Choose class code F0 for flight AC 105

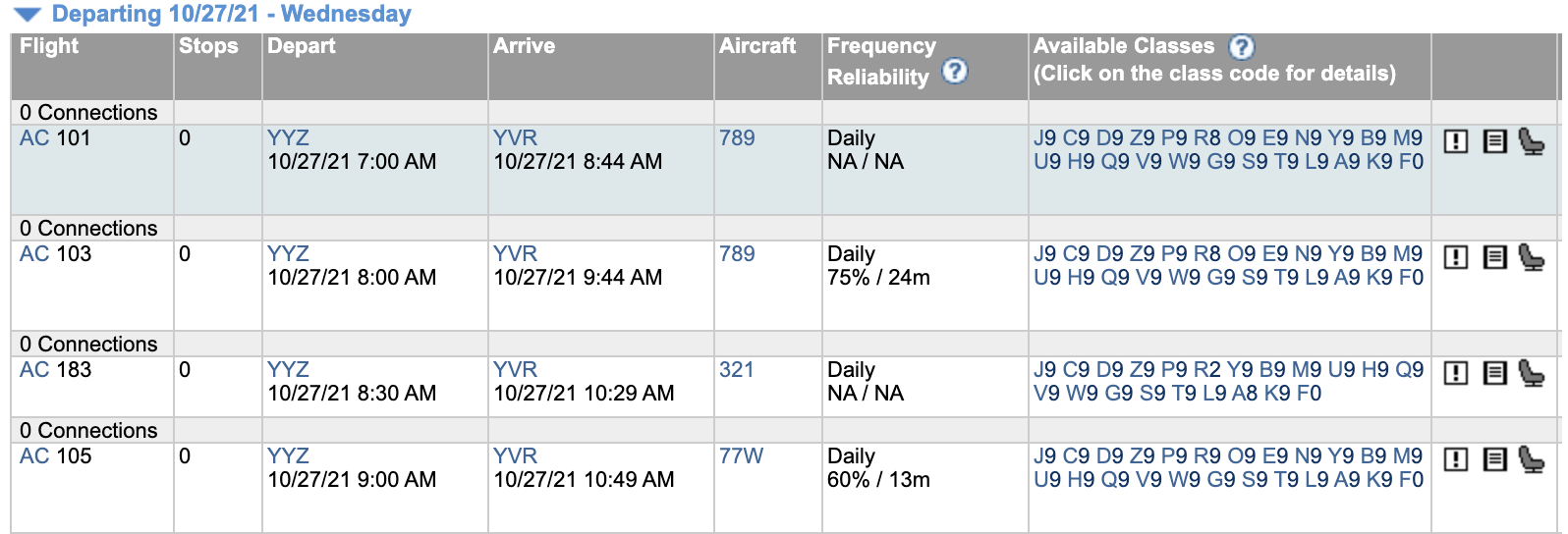pyautogui.click(x=1411, y=480)
